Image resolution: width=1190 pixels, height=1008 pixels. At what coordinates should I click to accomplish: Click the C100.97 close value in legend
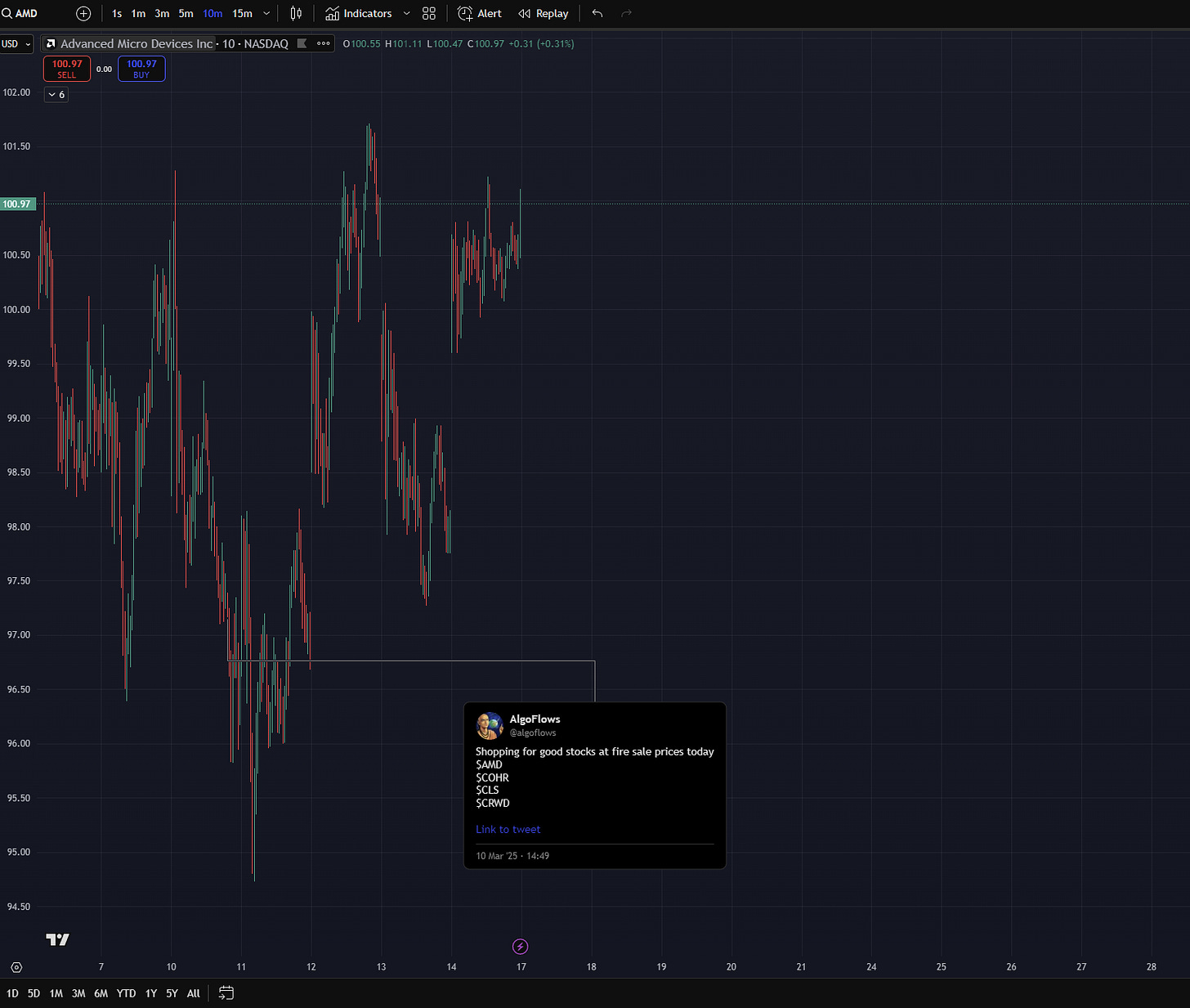click(485, 43)
